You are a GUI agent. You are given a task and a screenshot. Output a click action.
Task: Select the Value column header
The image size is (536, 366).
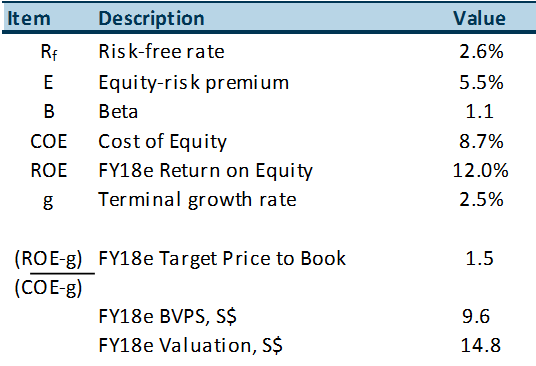click(x=479, y=18)
